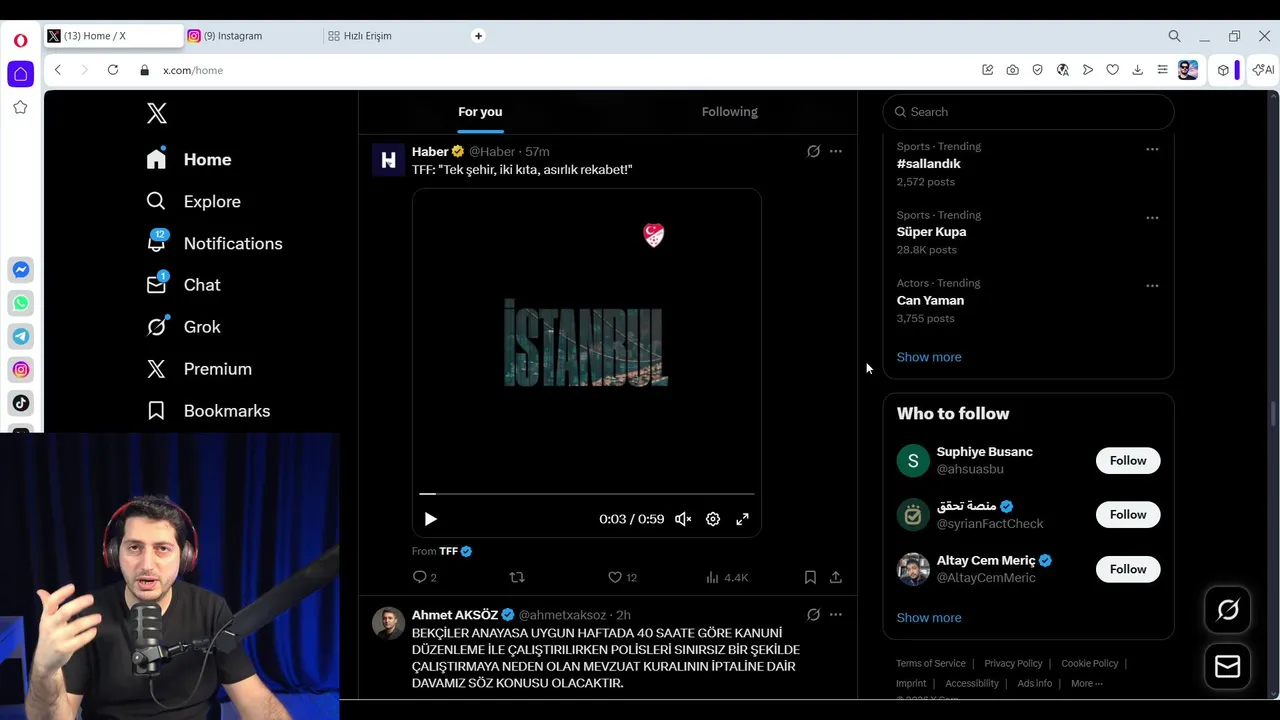Reload the page
This screenshot has height=720, width=1280.
[113, 70]
